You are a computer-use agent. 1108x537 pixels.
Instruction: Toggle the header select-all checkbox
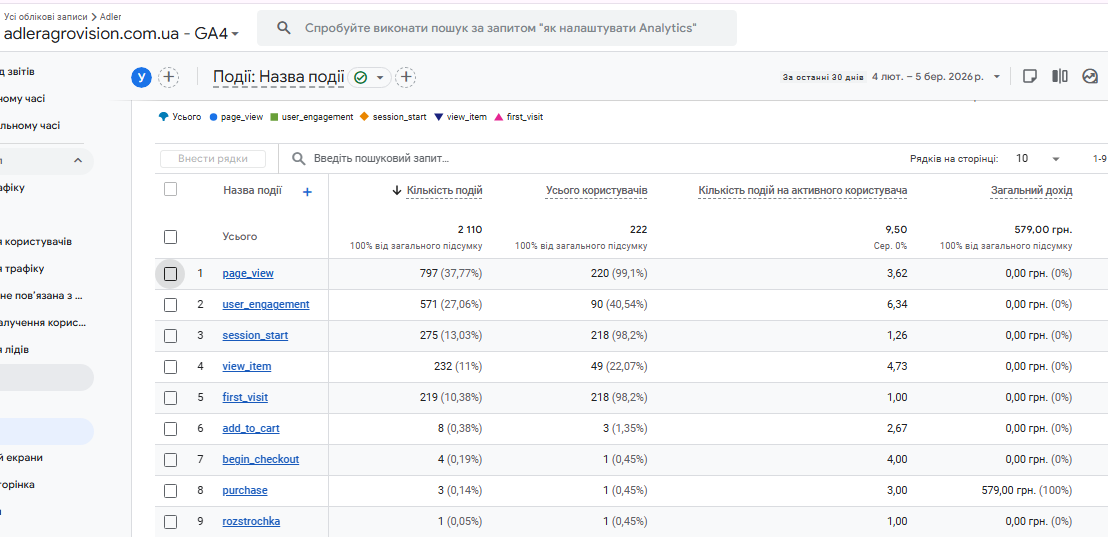170,189
